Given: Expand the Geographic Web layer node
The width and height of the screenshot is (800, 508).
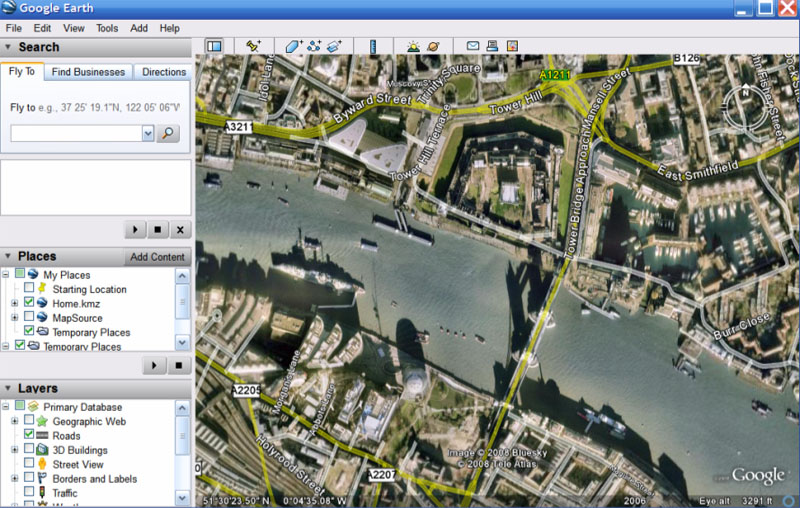Looking at the screenshot, I should click(x=15, y=421).
